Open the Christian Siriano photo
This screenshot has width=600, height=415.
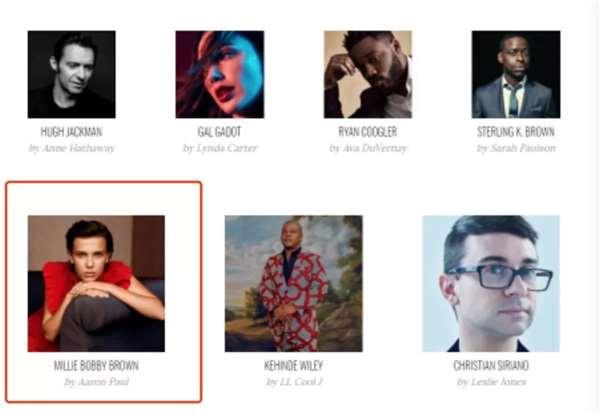(x=491, y=283)
